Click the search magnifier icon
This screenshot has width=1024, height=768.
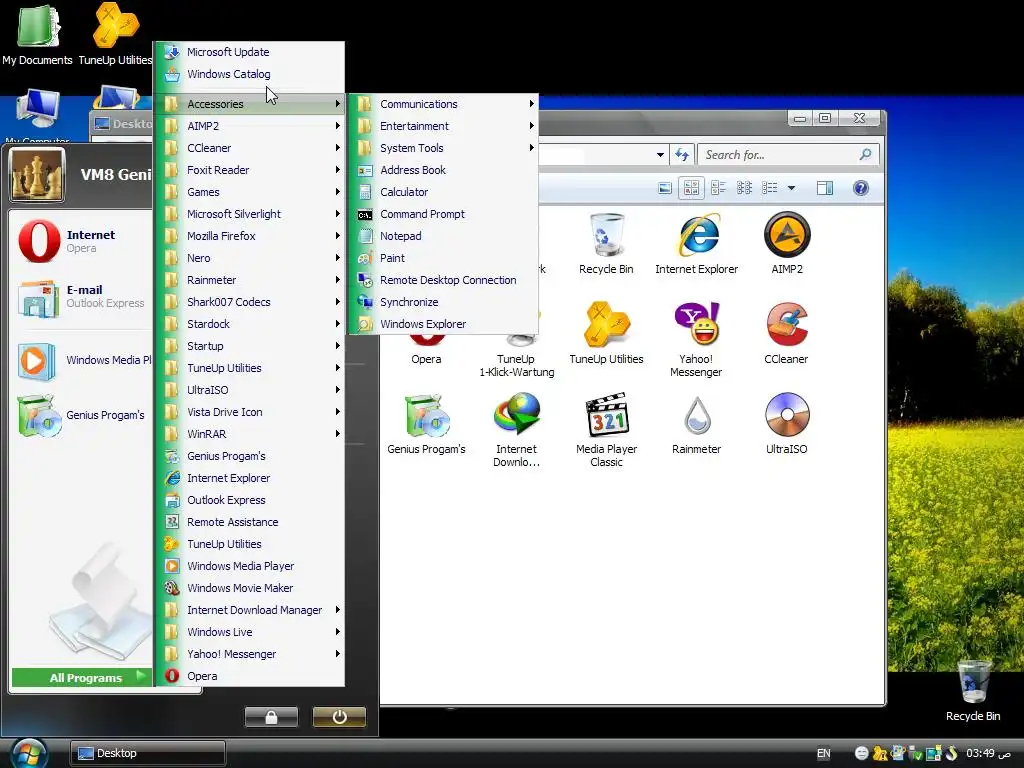click(x=865, y=155)
